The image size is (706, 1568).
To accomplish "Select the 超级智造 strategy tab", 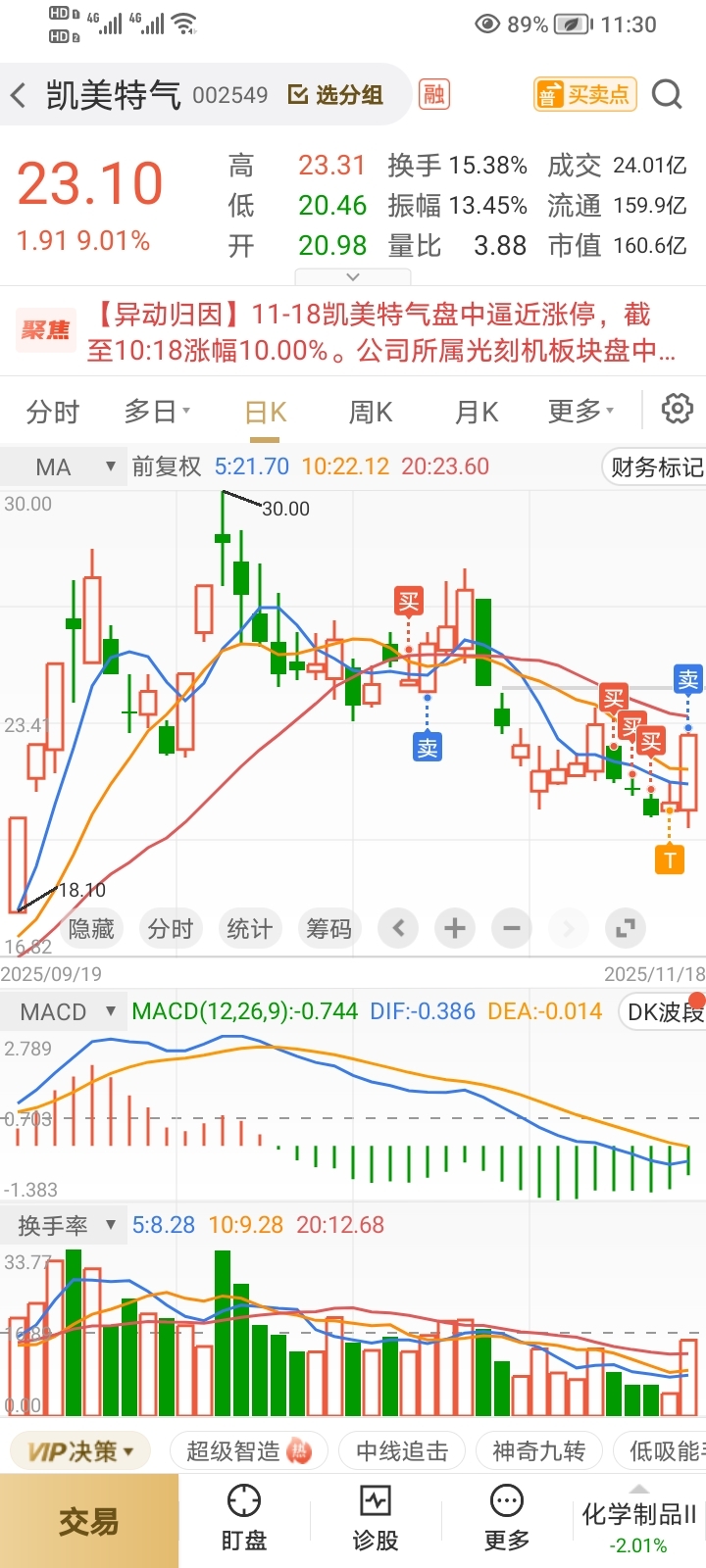I will (x=249, y=1450).
